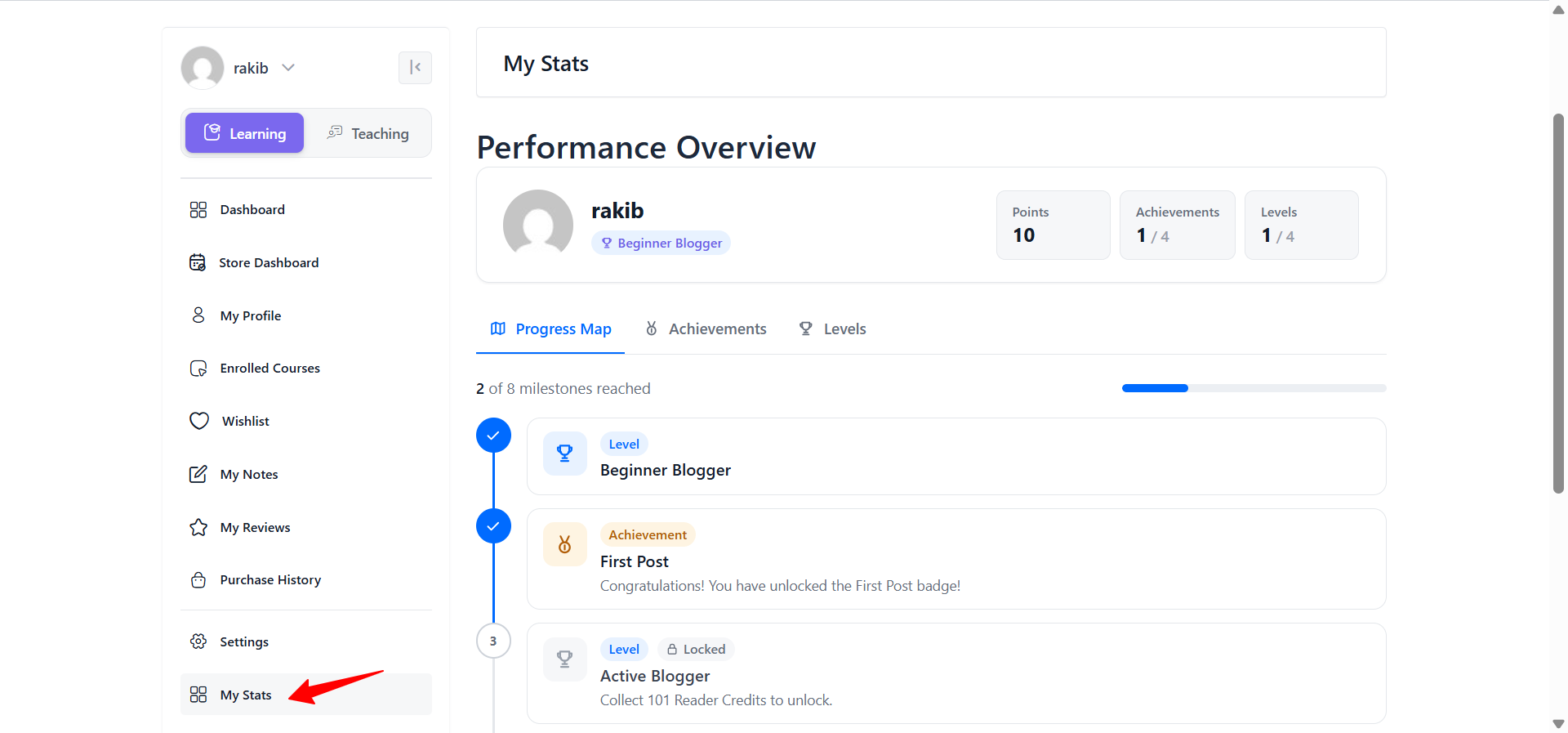Click the checkmark for First Post milestone
Viewport: 1568px width, 733px height.
click(493, 526)
